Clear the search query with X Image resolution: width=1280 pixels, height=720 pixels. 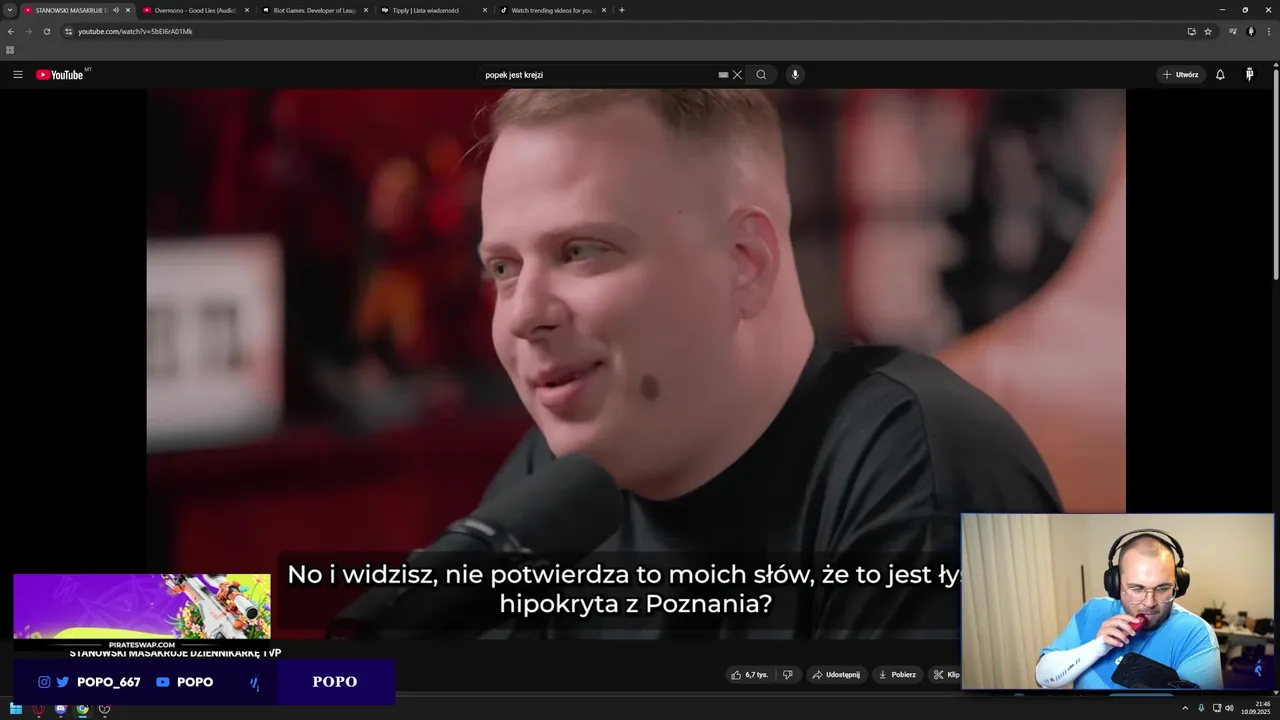click(737, 75)
